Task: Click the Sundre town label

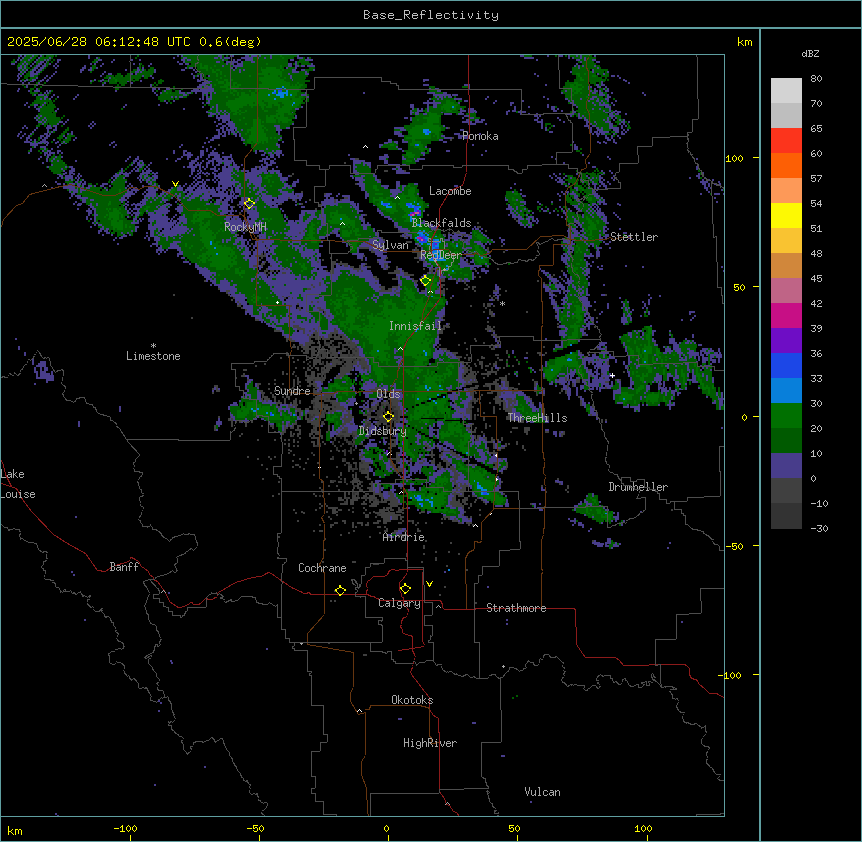Action: [292, 391]
